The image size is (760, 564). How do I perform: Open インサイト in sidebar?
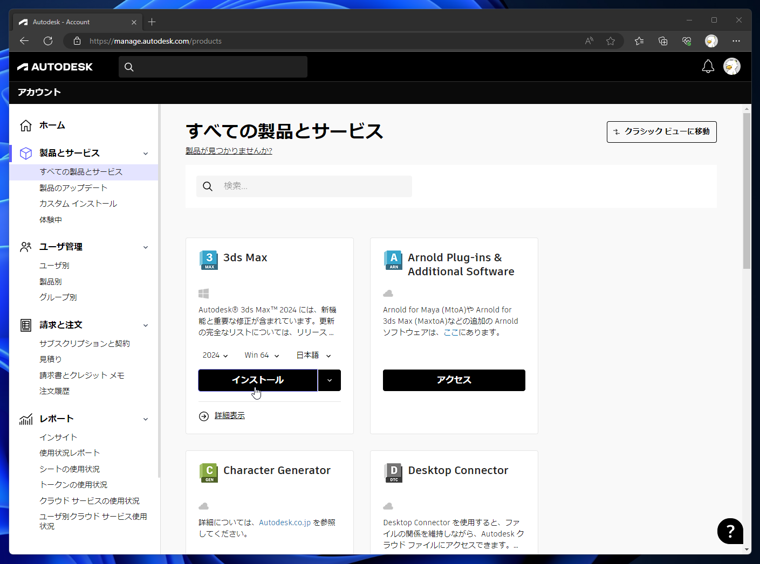point(58,438)
